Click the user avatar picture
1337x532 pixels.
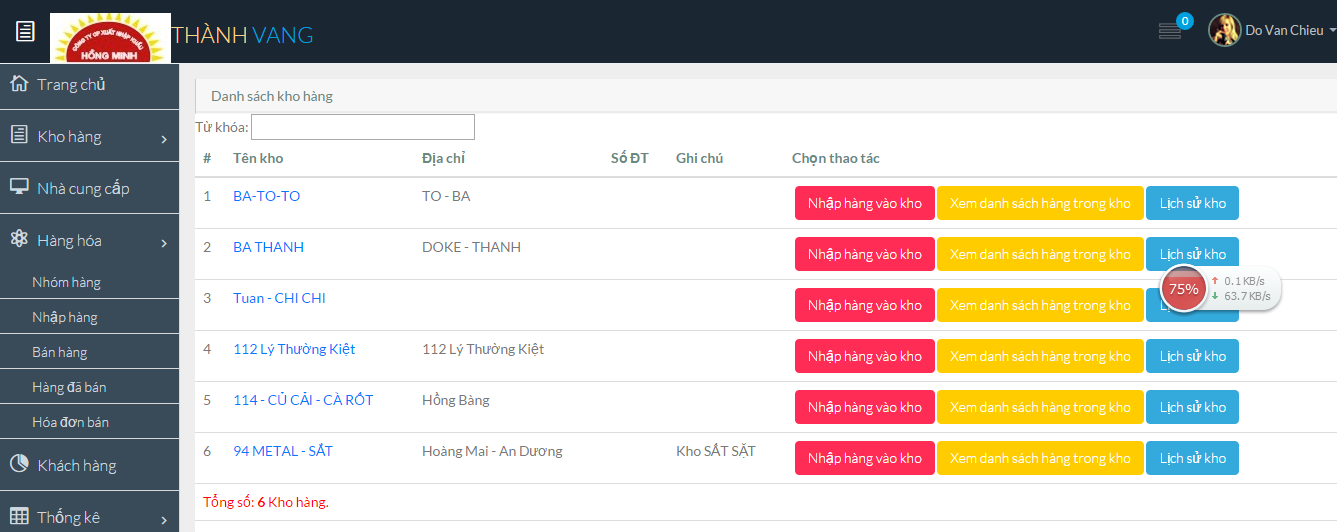click(x=1224, y=30)
